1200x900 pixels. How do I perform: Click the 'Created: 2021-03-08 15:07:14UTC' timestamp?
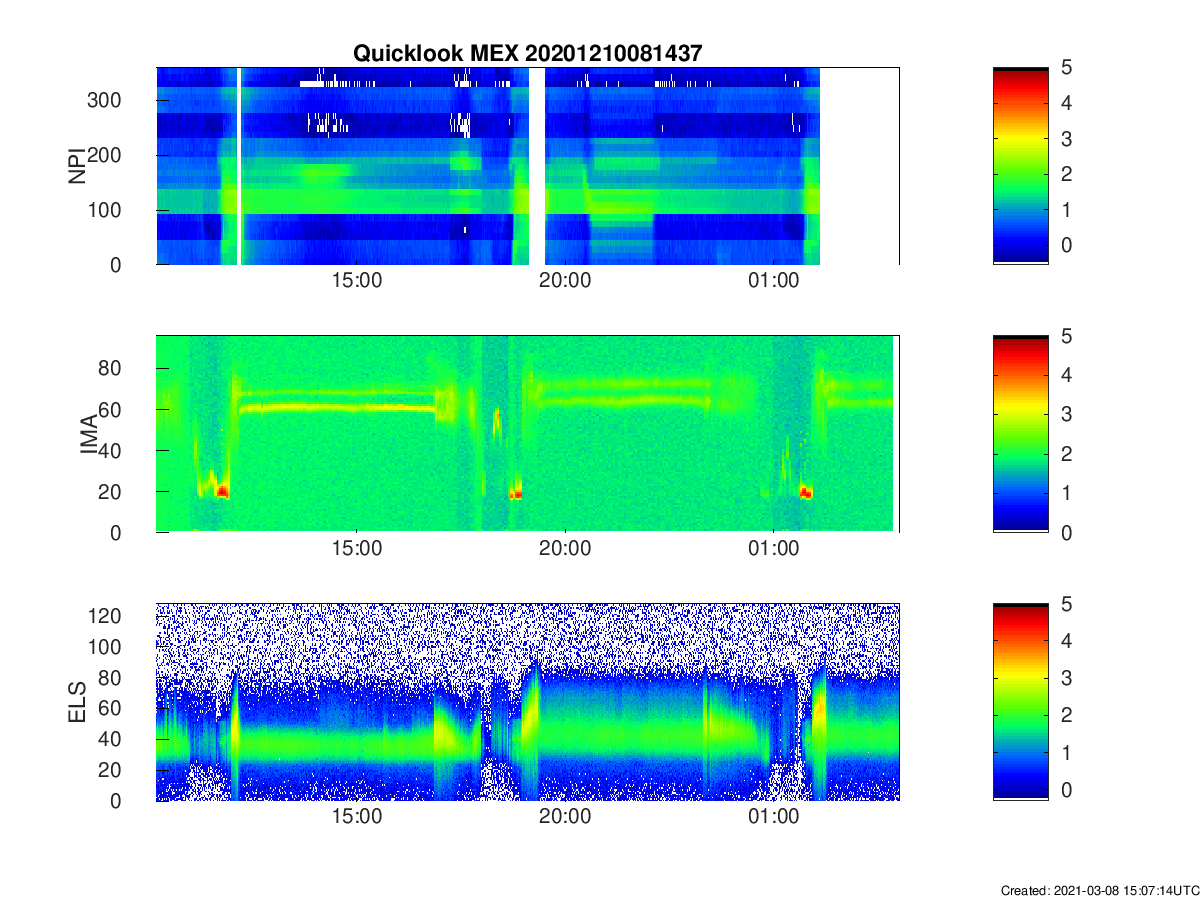coord(1099,890)
